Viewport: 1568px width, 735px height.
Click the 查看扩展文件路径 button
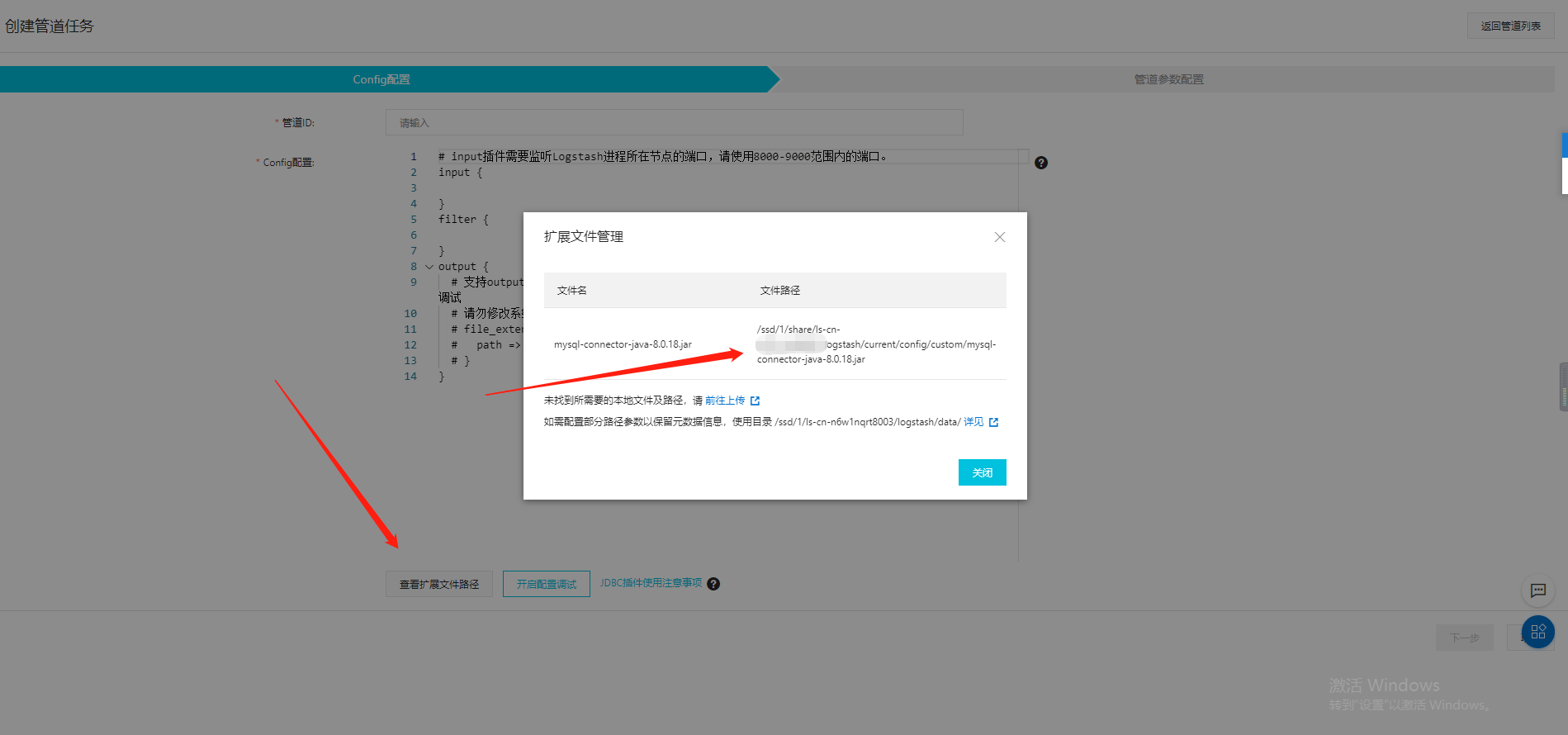coord(439,584)
